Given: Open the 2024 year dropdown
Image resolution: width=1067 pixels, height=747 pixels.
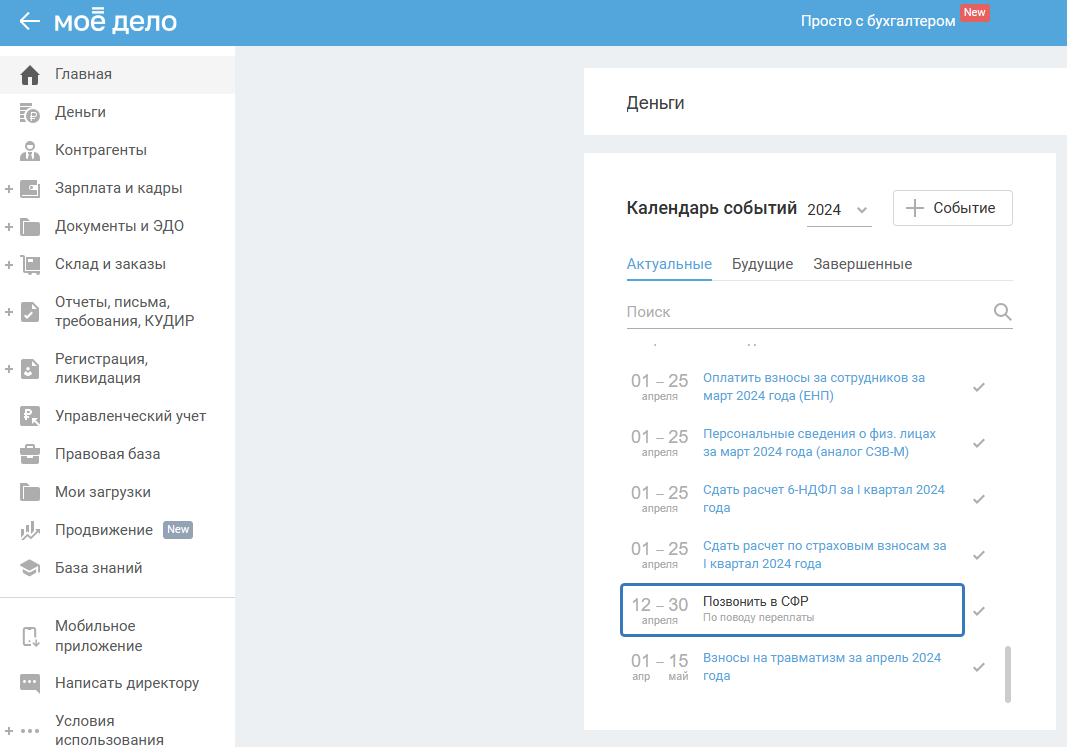Looking at the screenshot, I should [839, 210].
